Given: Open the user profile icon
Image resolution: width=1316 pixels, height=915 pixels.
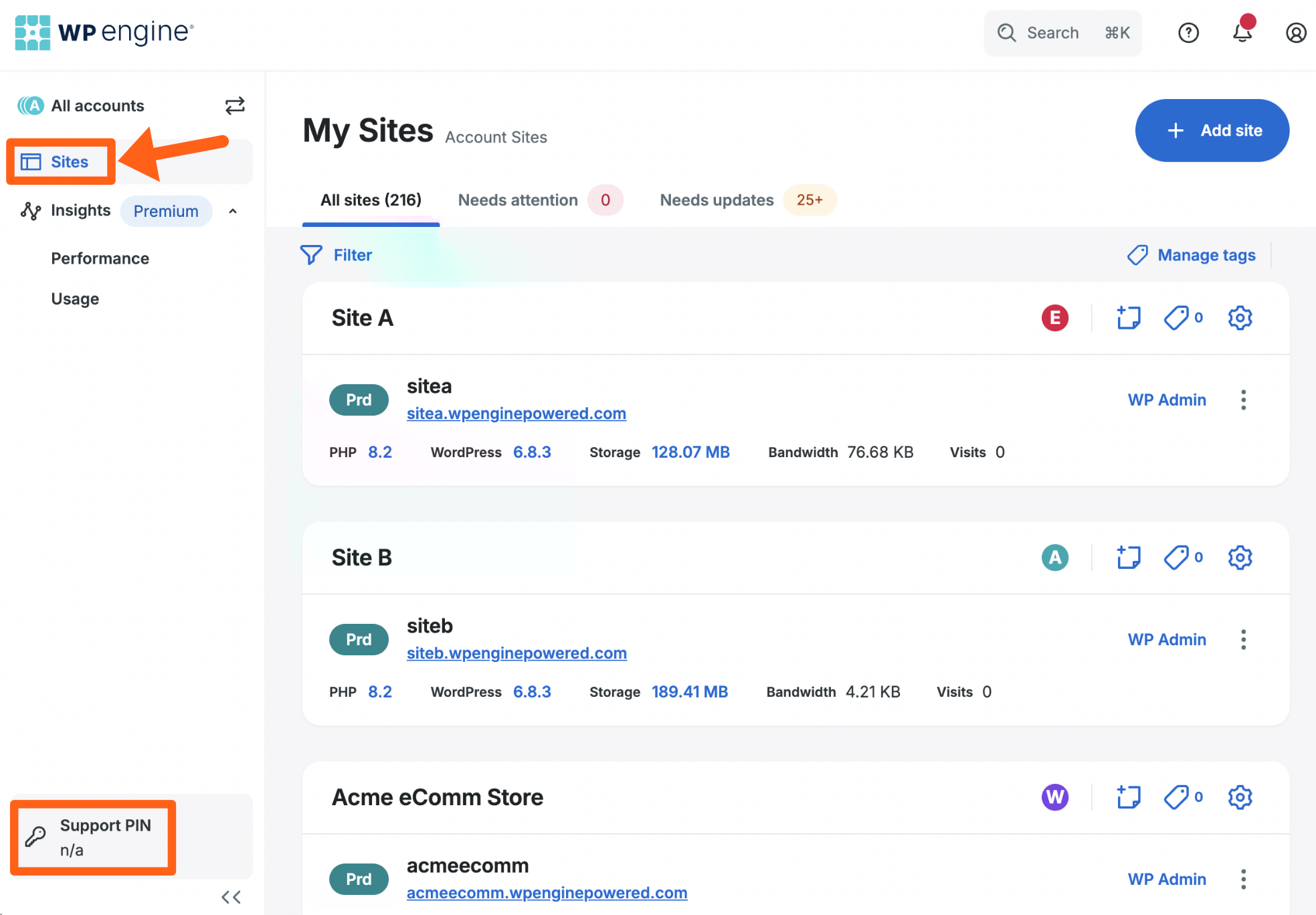Looking at the screenshot, I should (1296, 33).
